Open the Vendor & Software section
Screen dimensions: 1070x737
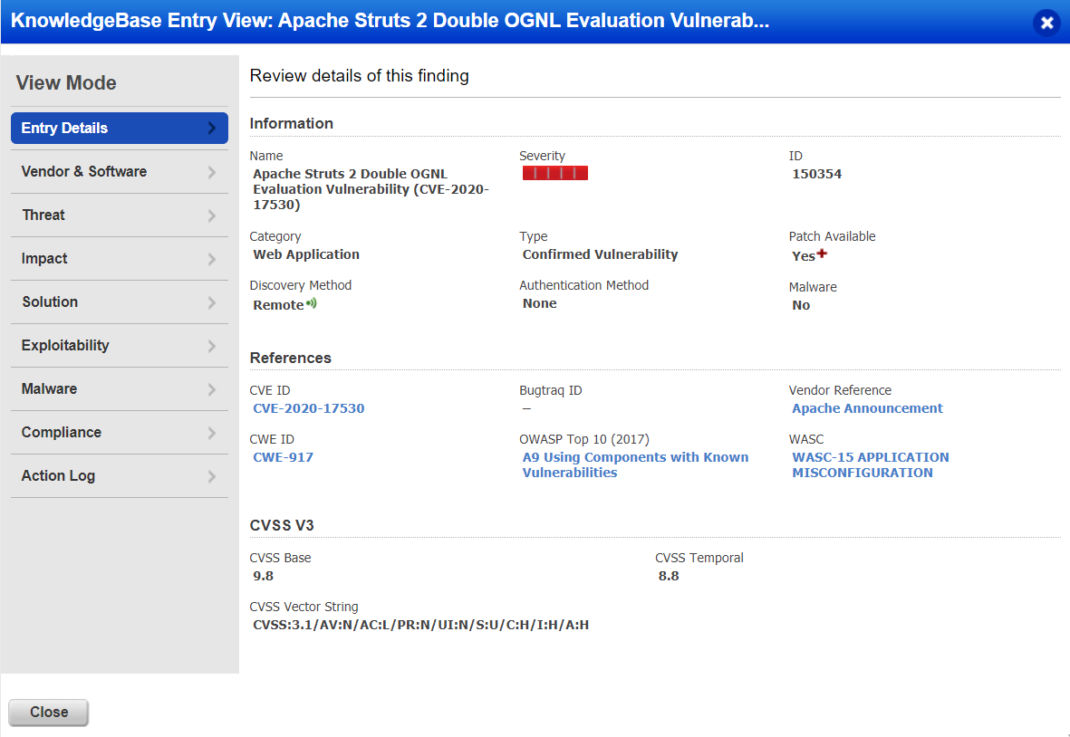pos(119,171)
